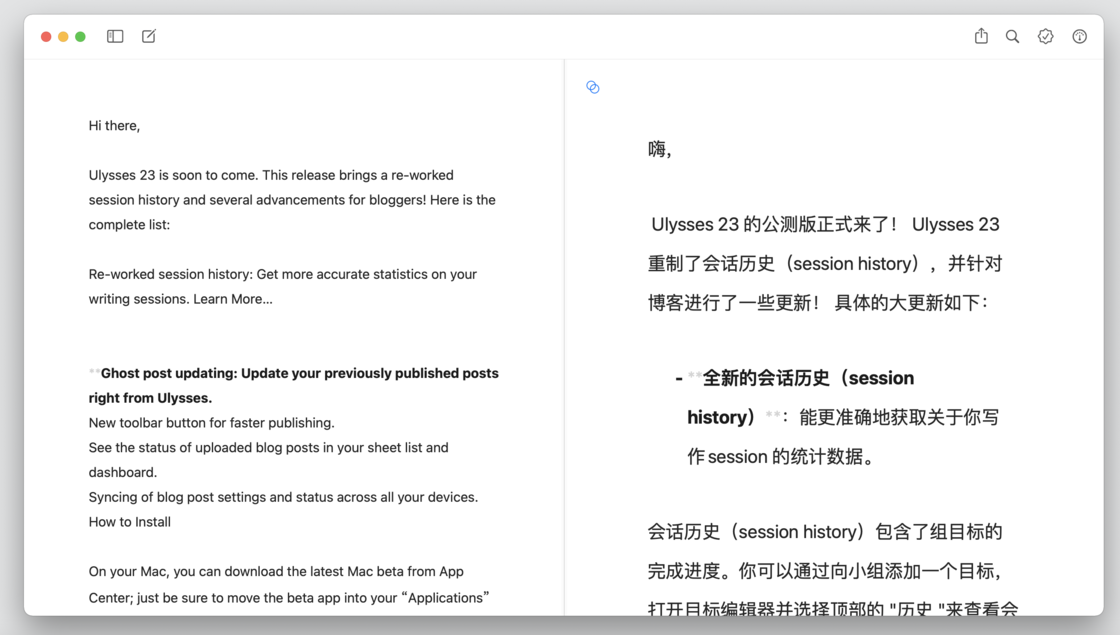Viewport: 1120px width, 635px height.
Task: Click 'New toolbar button for faster publishing.' line
Action: tap(211, 423)
